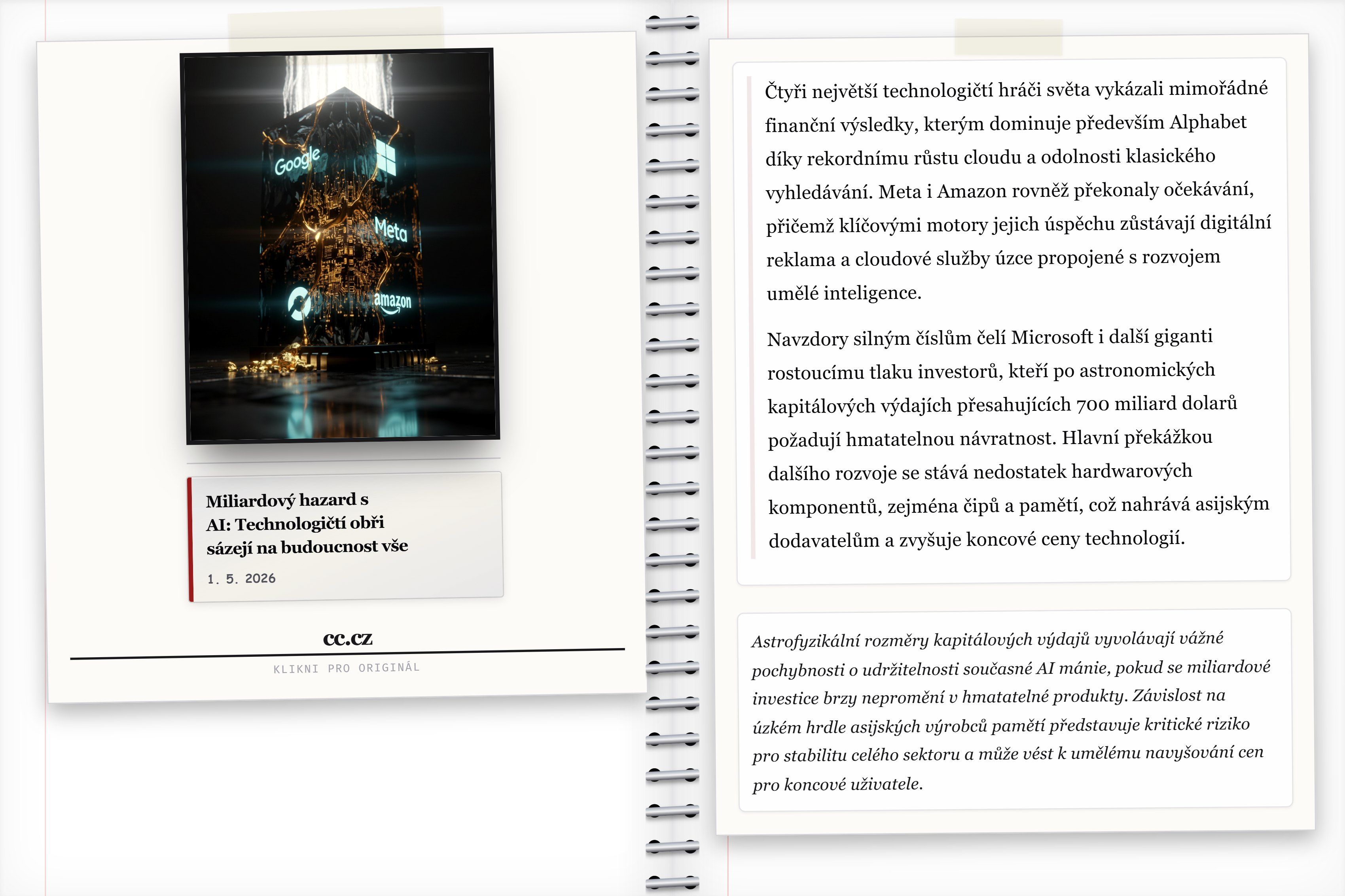This screenshot has width=1345, height=896.
Task: Open the tech giants article cover image
Action: tap(340, 246)
